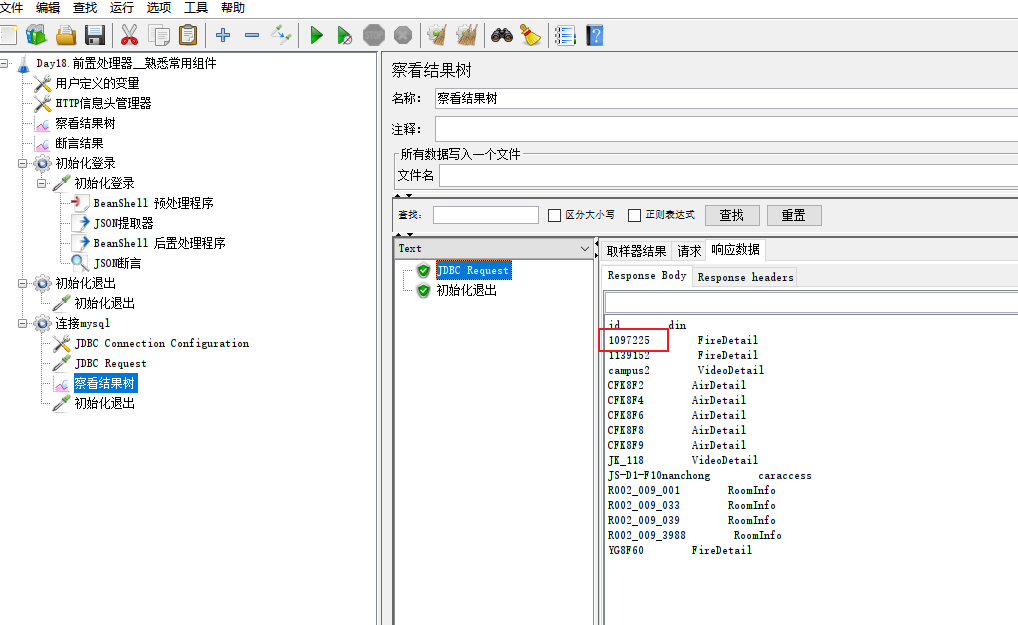
Task: Open the 文件 menu
Action: [12, 8]
